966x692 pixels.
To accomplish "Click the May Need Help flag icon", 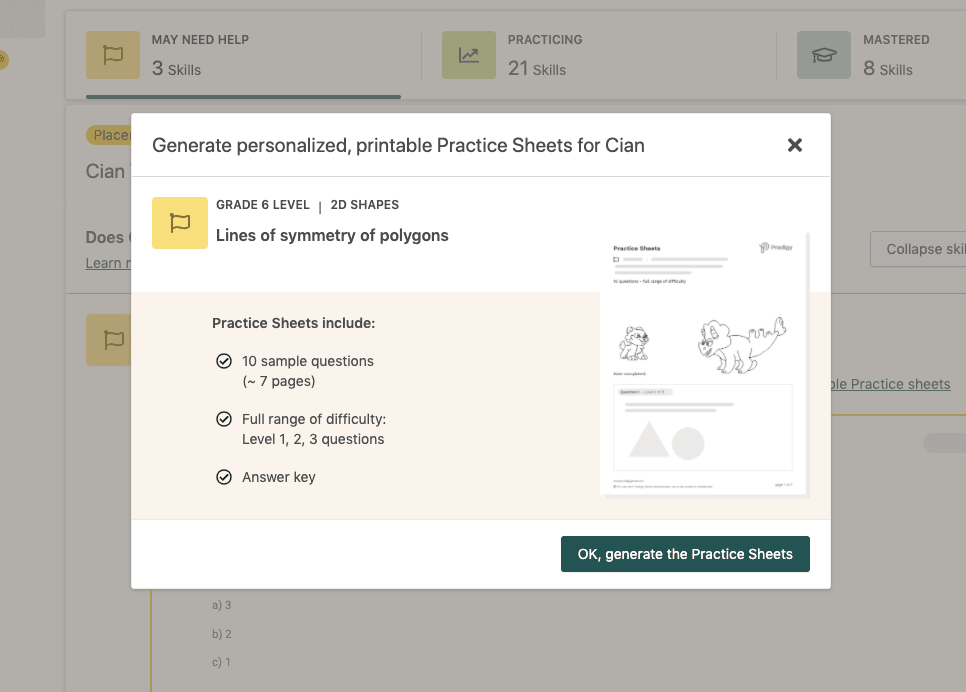I will pos(113,55).
